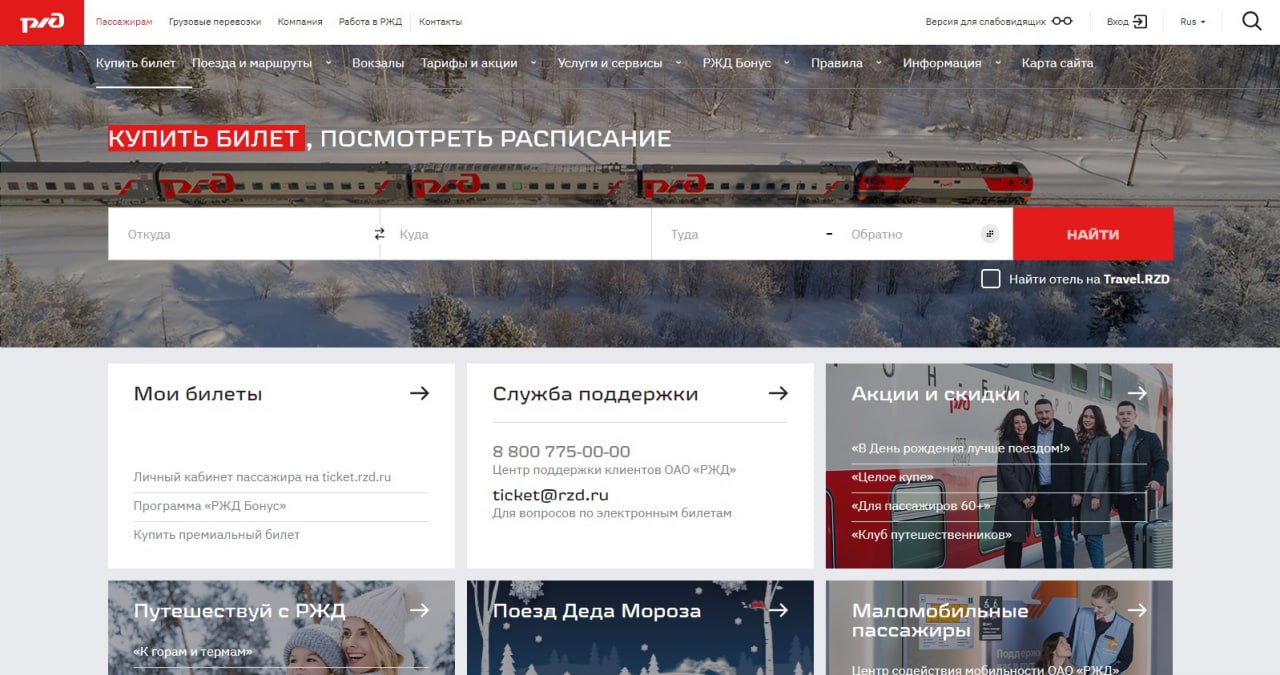Click the login door icon next to Вход
The width and height of the screenshot is (1280, 675).
1140,22
